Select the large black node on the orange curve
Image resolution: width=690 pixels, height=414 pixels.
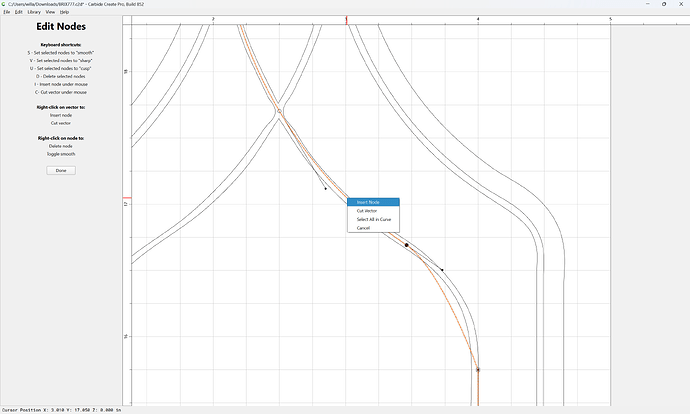click(x=407, y=245)
